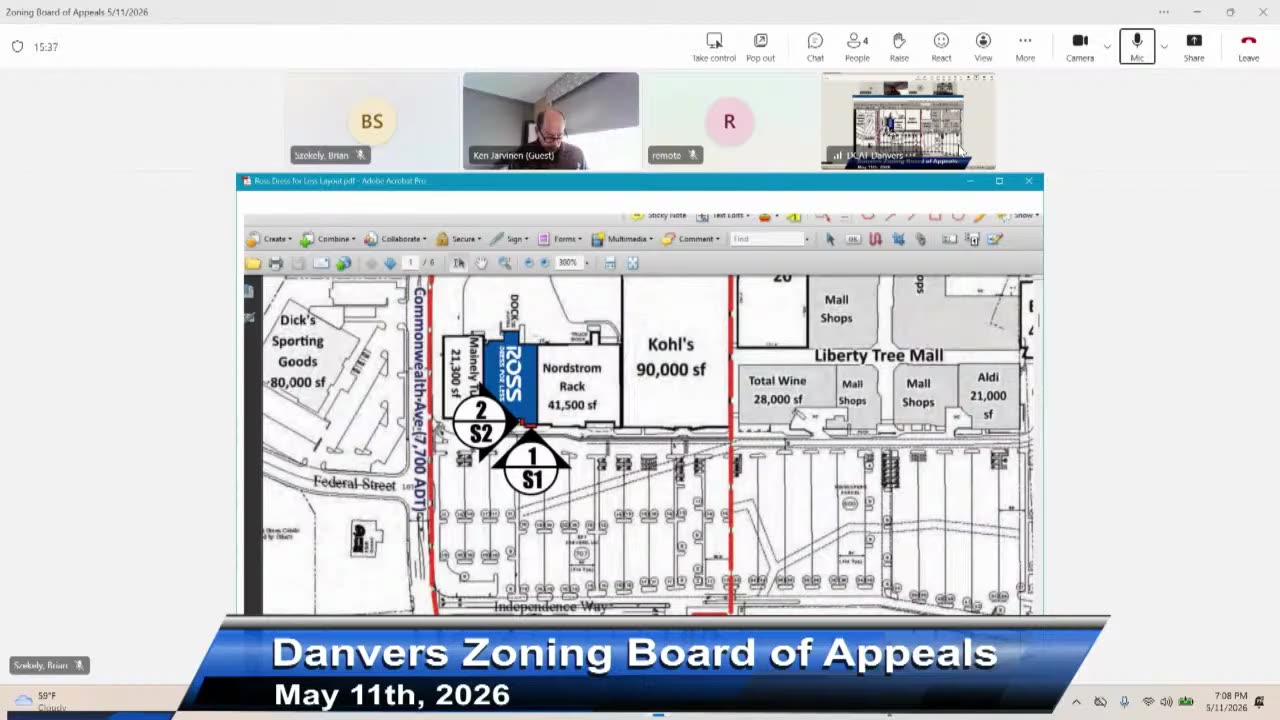Click the Email envelope icon in Acrobat
This screenshot has width=1280, height=720.
321,263
